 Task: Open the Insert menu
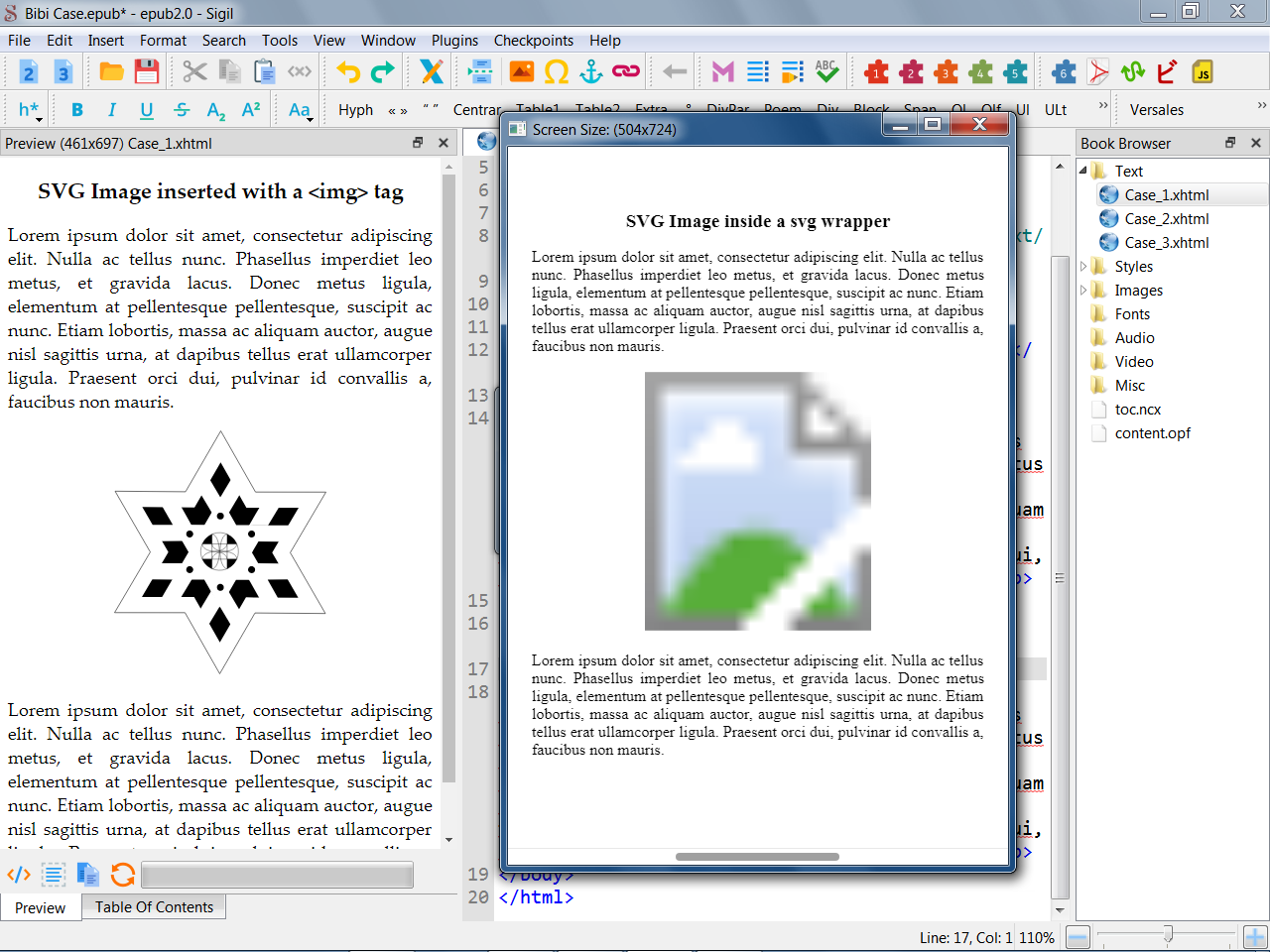pos(106,41)
